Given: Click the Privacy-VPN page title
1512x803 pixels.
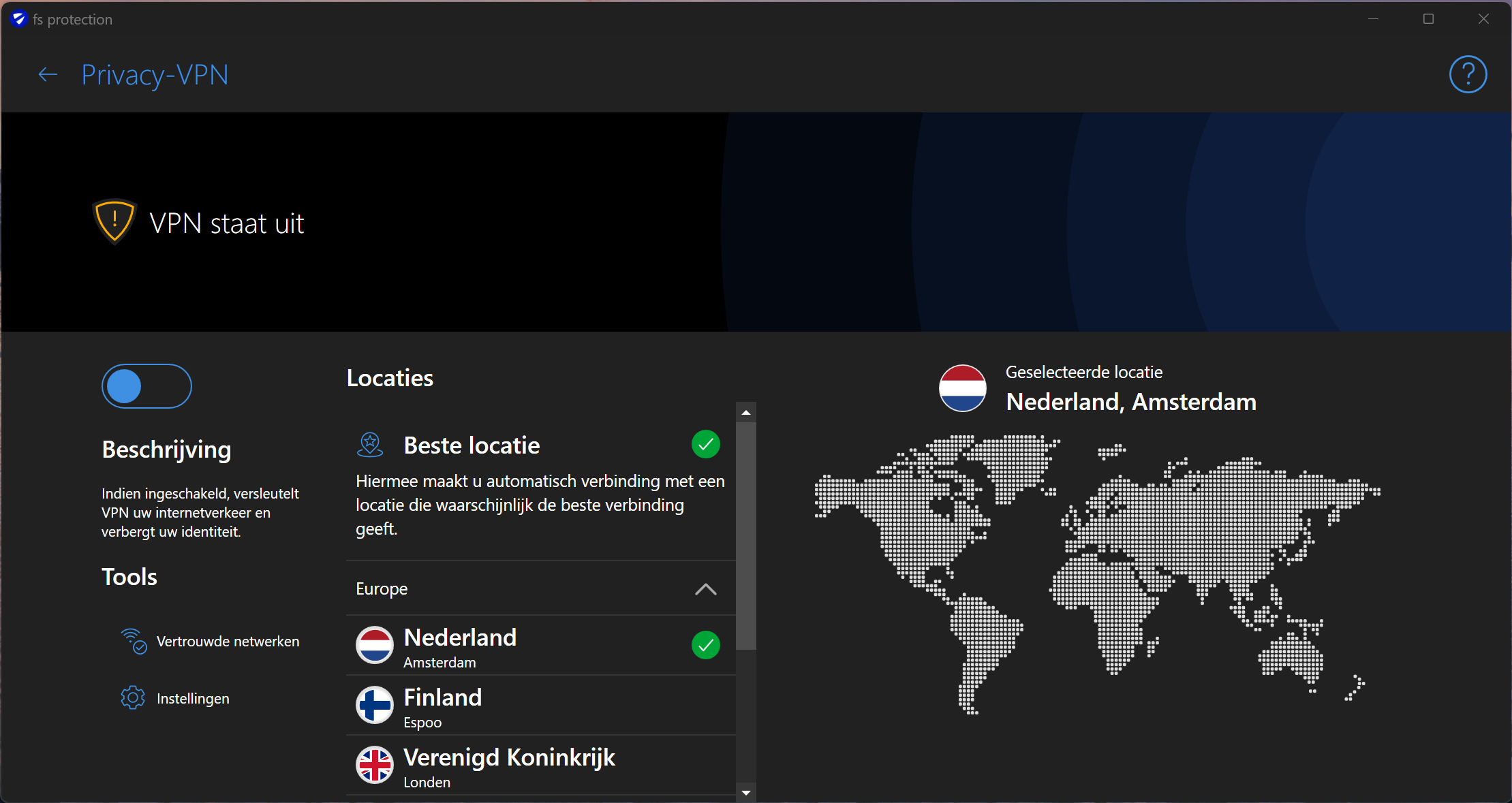Looking at the screenshot, I should [x=155, y=75].
